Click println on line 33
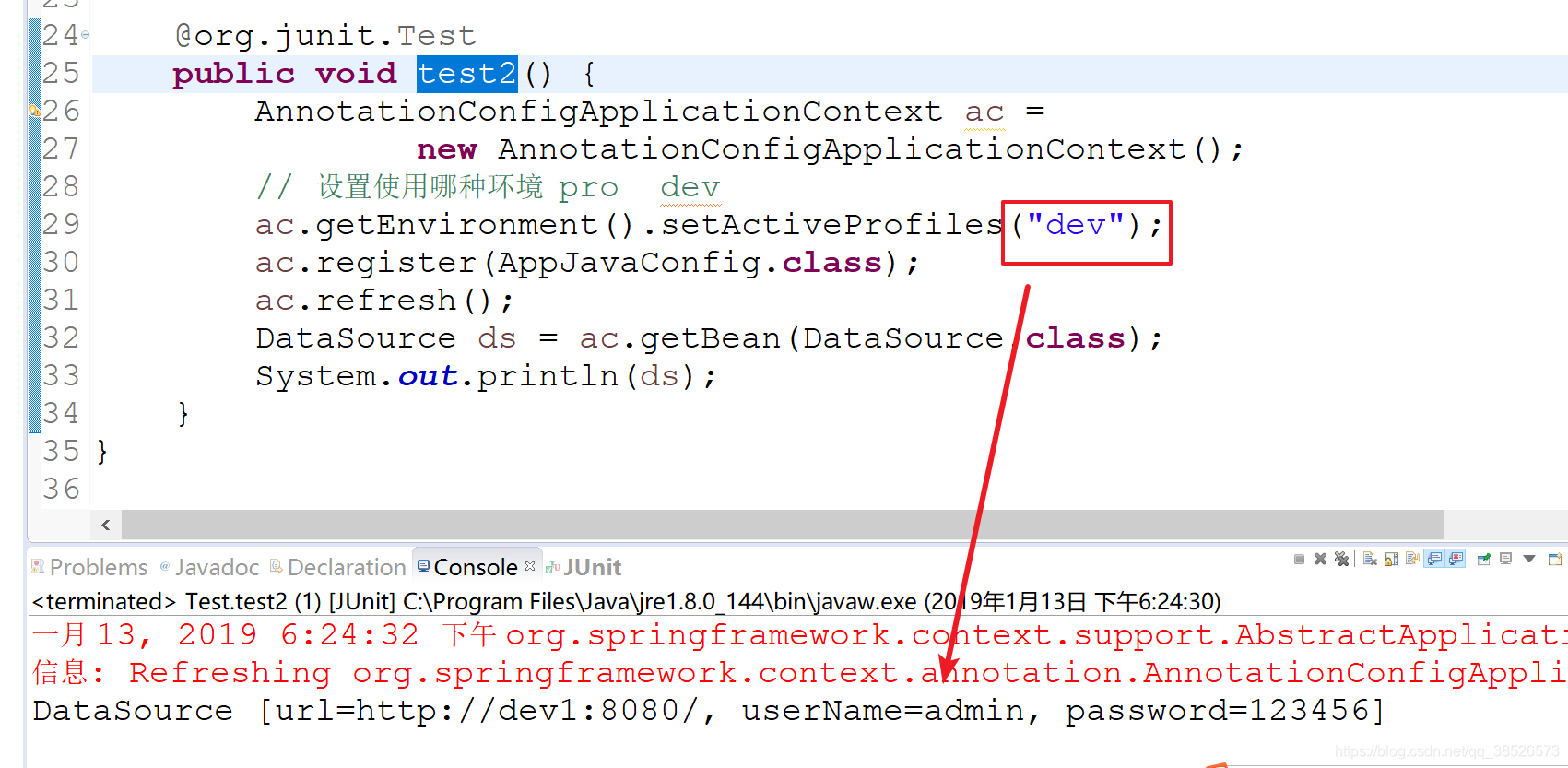1568x768 pixels. [548, 376]
